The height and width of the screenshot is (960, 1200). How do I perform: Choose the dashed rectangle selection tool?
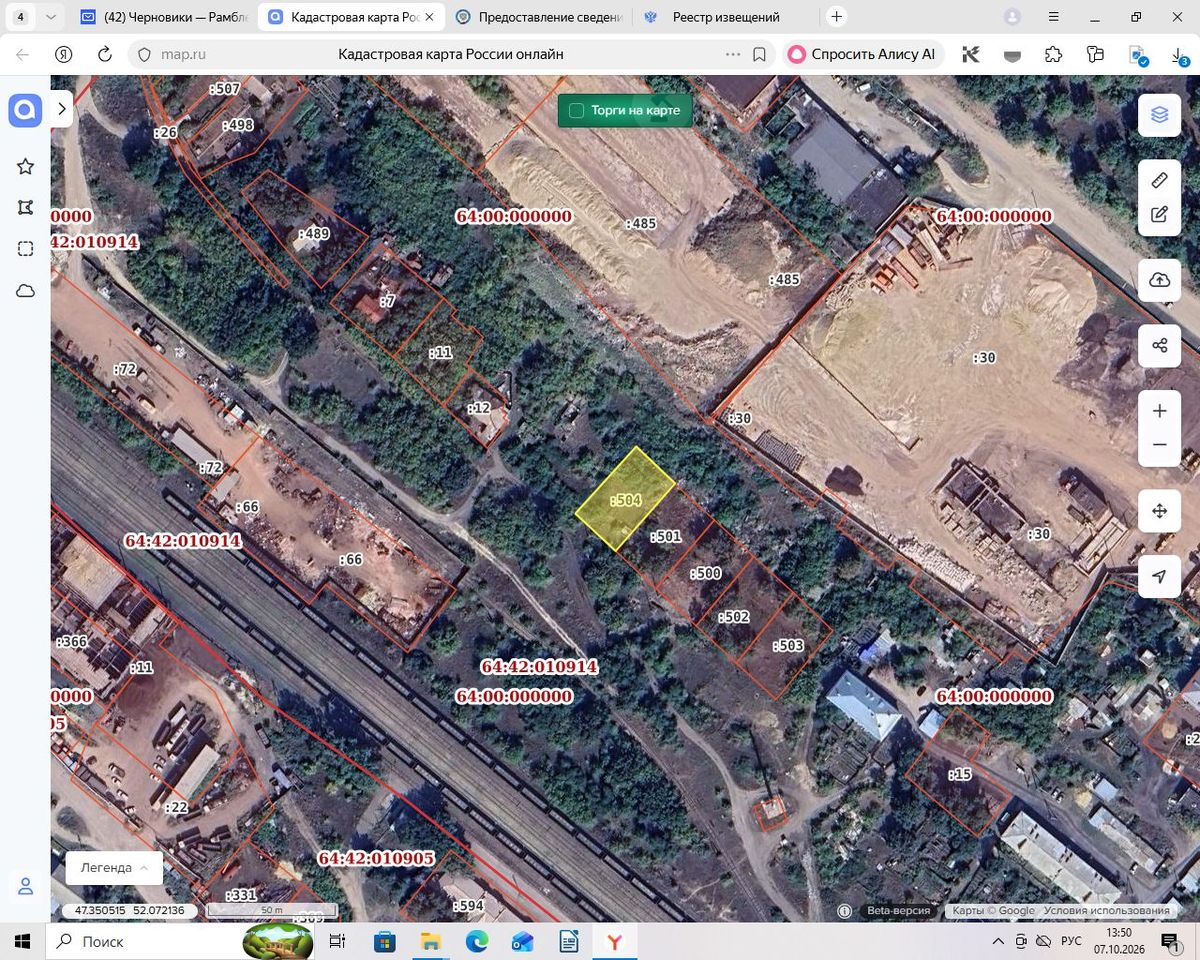click(x=25, y=249)
